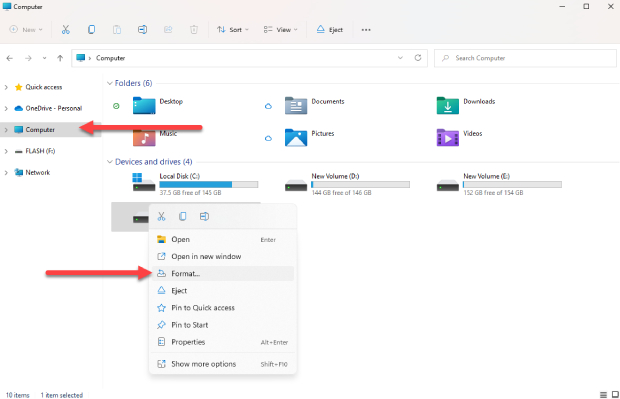The height and width of the screenshot is (399, 620).
Task: Choose Properties from the context menu
Action: [223, 342]
